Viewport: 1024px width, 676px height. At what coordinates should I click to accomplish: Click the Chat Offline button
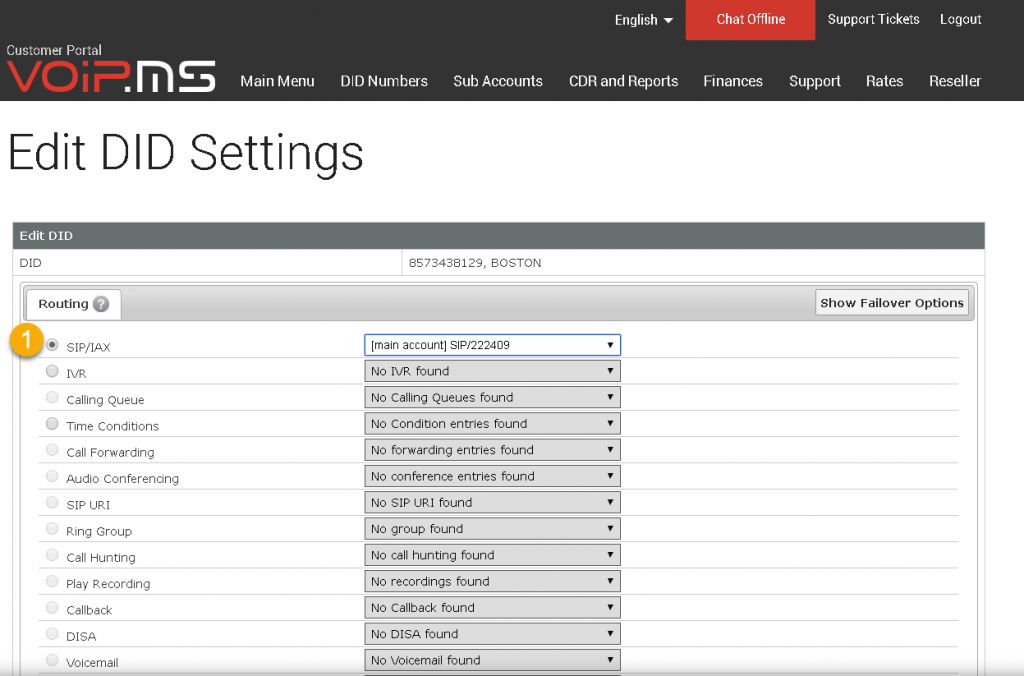750,19
